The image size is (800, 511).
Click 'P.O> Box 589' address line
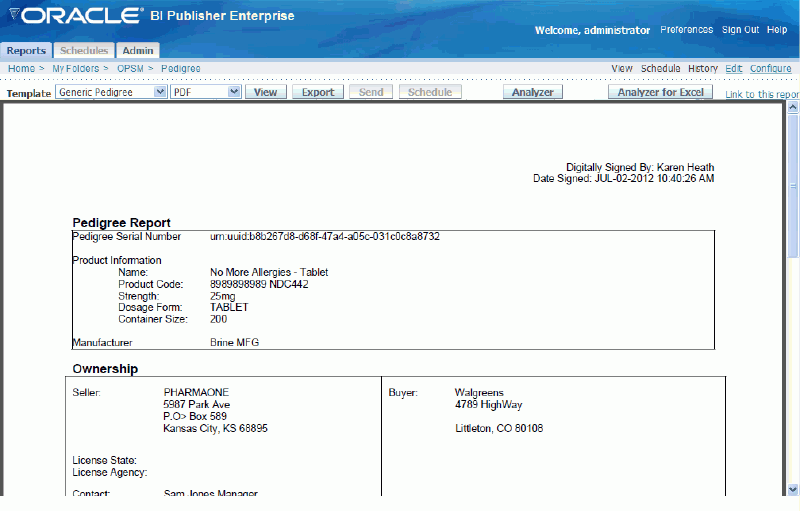pos(195,416)
